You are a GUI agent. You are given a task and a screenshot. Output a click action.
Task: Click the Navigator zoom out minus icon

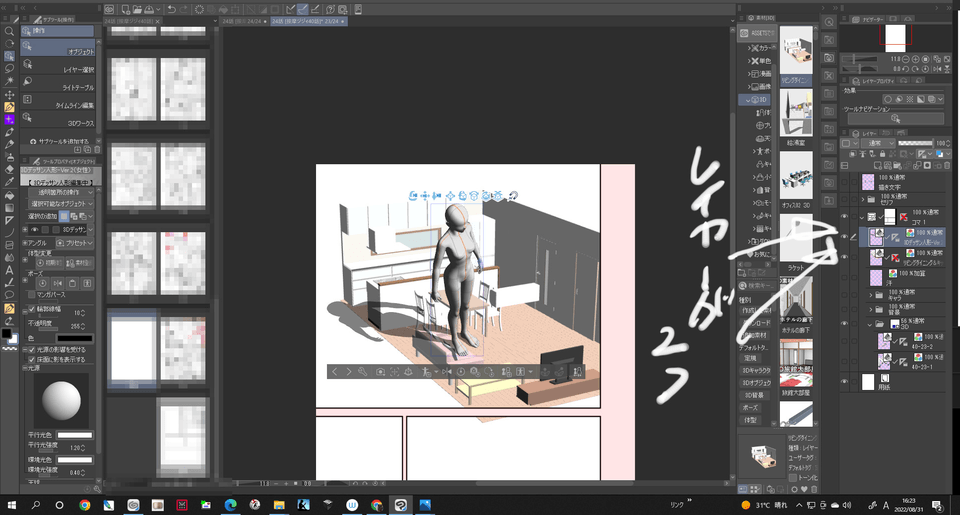pyautogui.click(x=906, y=59)
